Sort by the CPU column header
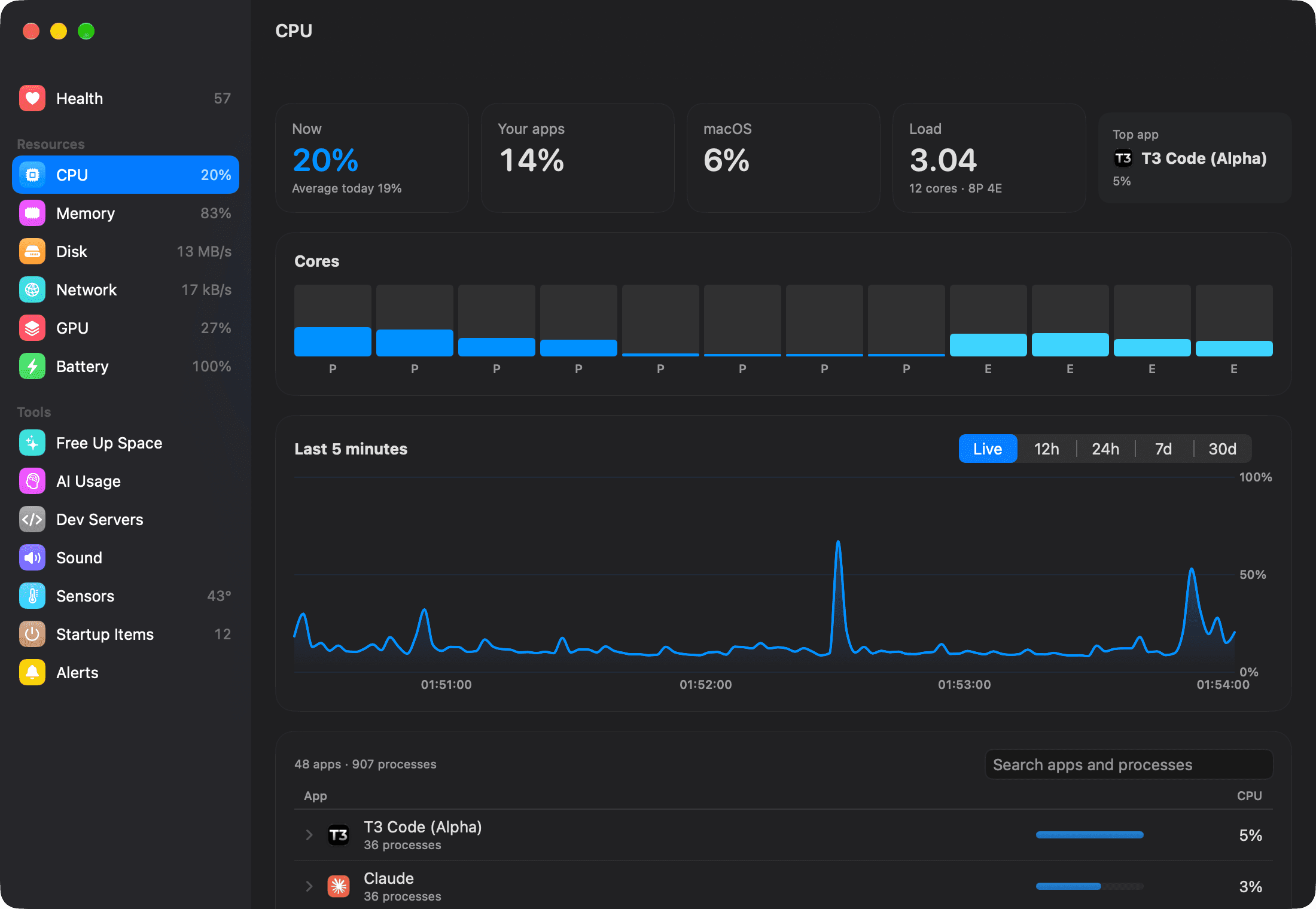Screen dimensions: 1316x909 click(x=1249, y=796)
